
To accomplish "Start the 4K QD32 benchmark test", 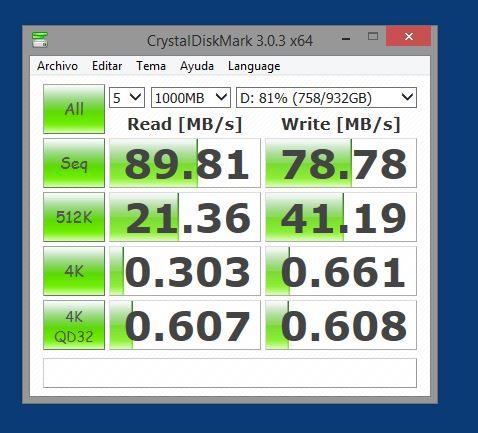I will tap(74, 325).
